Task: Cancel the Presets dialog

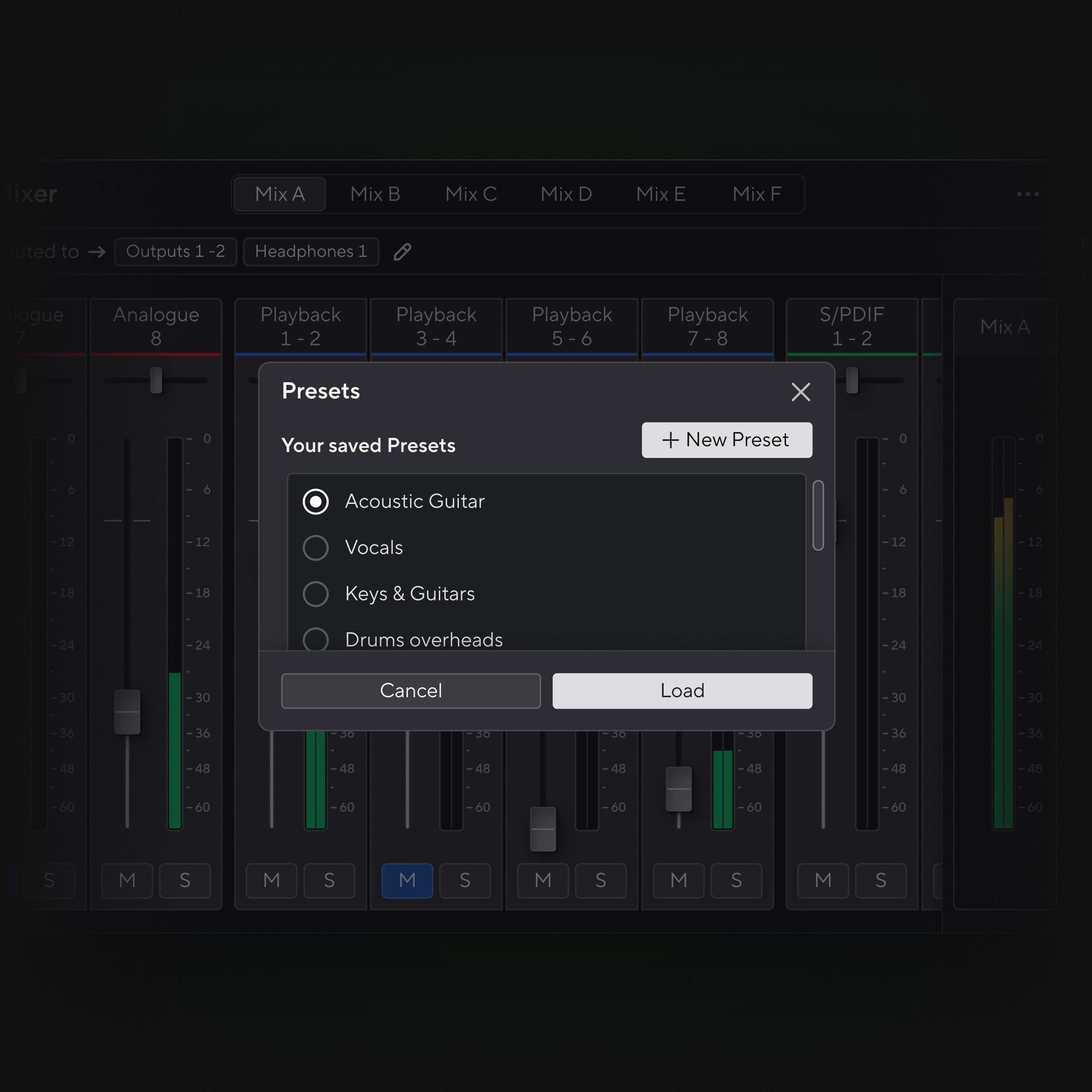Action: pyautogui.click(x=411, y=691)
